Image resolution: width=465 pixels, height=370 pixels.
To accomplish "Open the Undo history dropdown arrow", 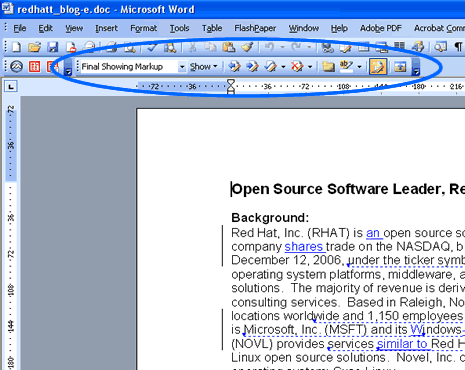I will pos(282,47).
